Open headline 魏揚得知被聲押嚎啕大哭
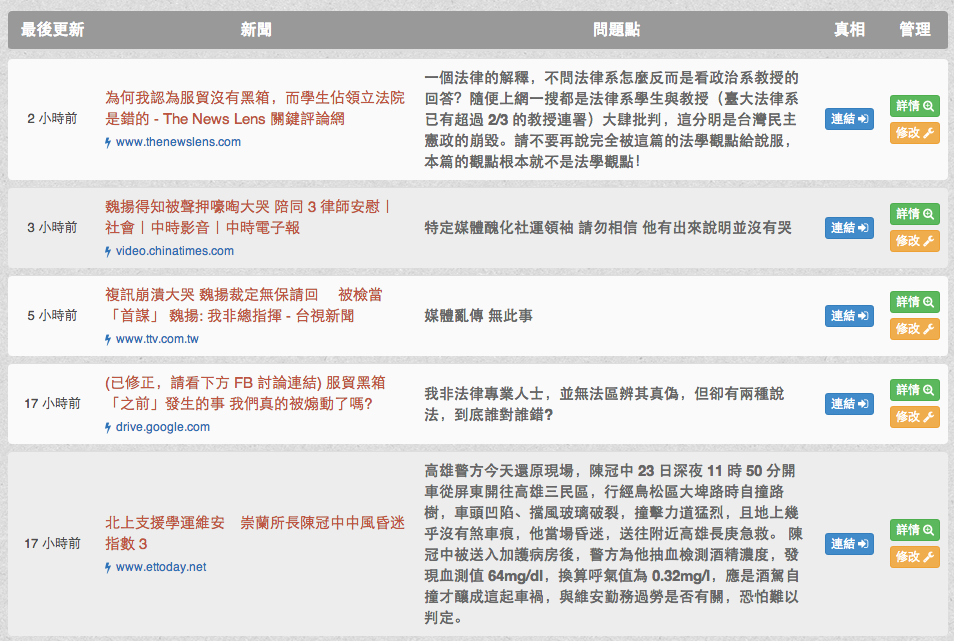Image resolution: width=954 pixels, height=641 pixels. pos(248,217)
